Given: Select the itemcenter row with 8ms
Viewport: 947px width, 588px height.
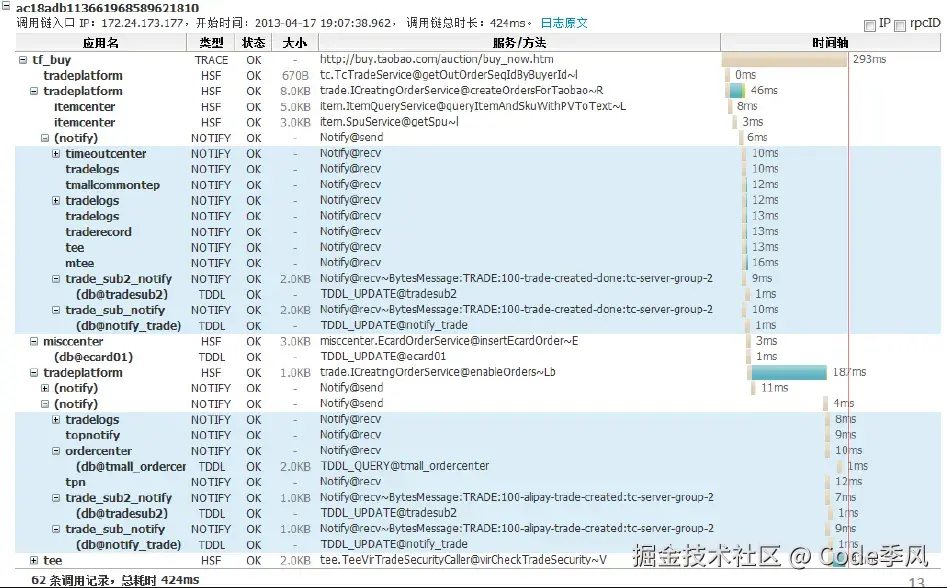Looking at the screenshot, I should tap(478, 107).
